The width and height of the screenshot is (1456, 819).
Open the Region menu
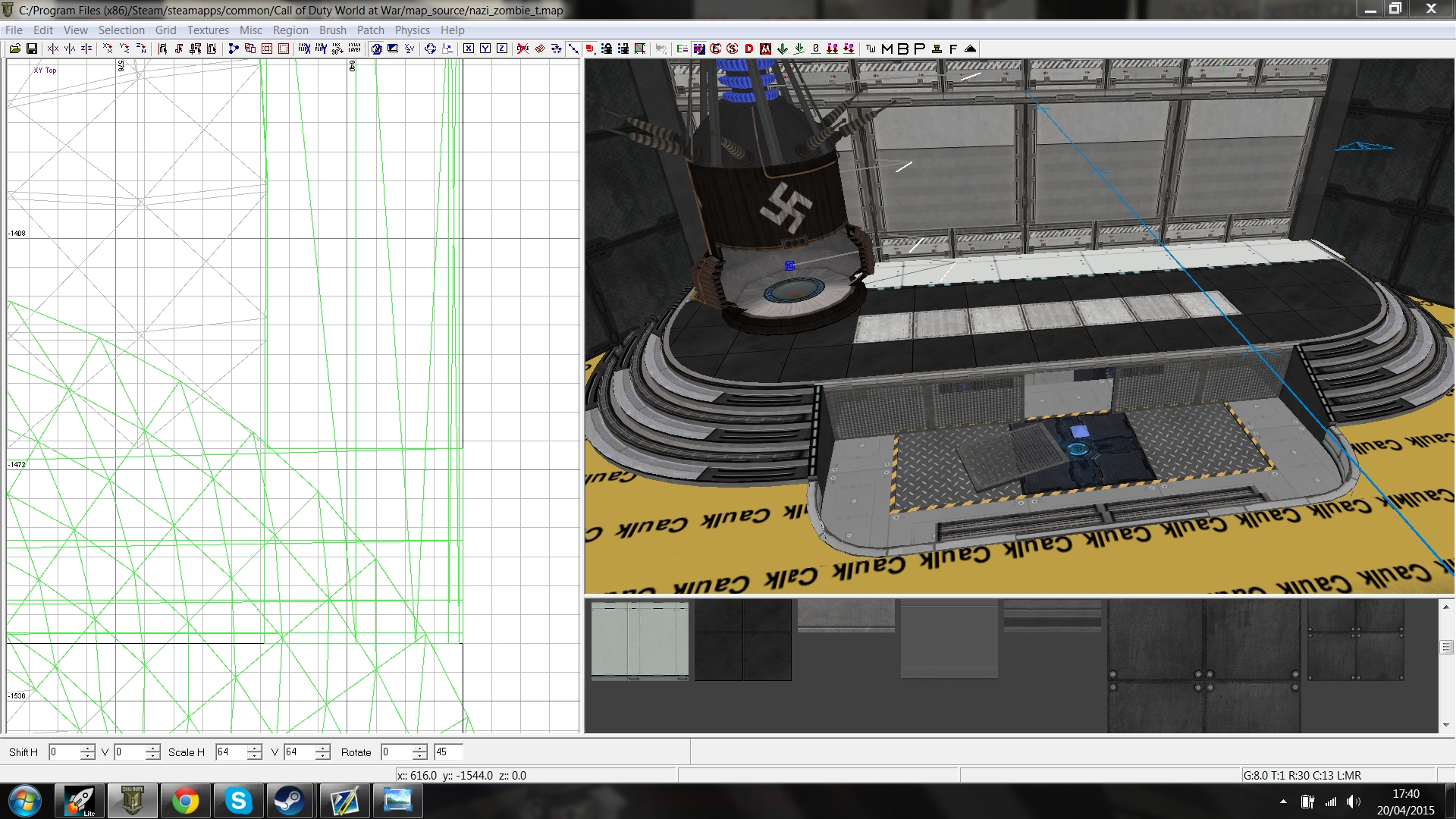(290, 30)
